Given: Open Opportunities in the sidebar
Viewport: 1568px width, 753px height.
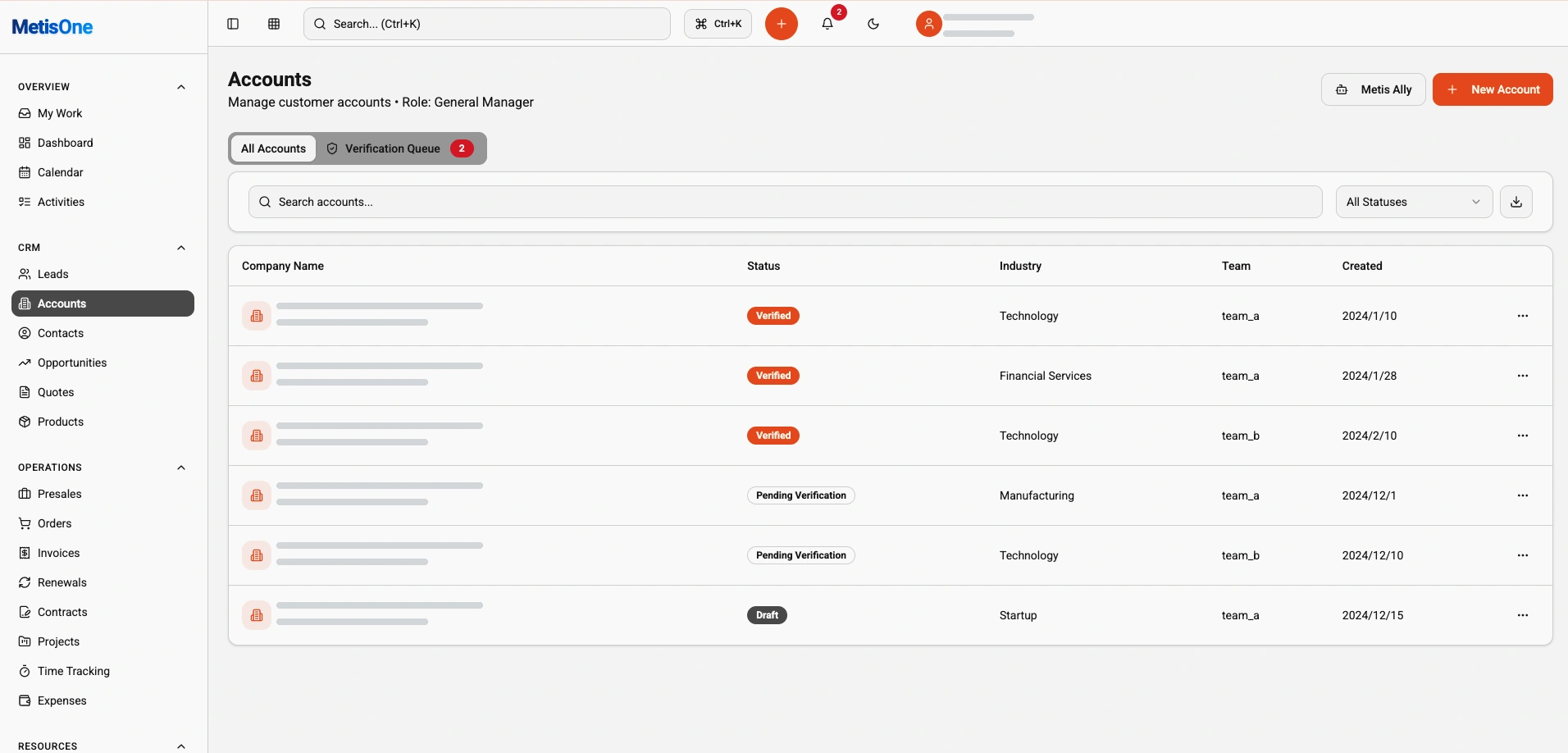Looking at the screenshot, I should point(103,363).
